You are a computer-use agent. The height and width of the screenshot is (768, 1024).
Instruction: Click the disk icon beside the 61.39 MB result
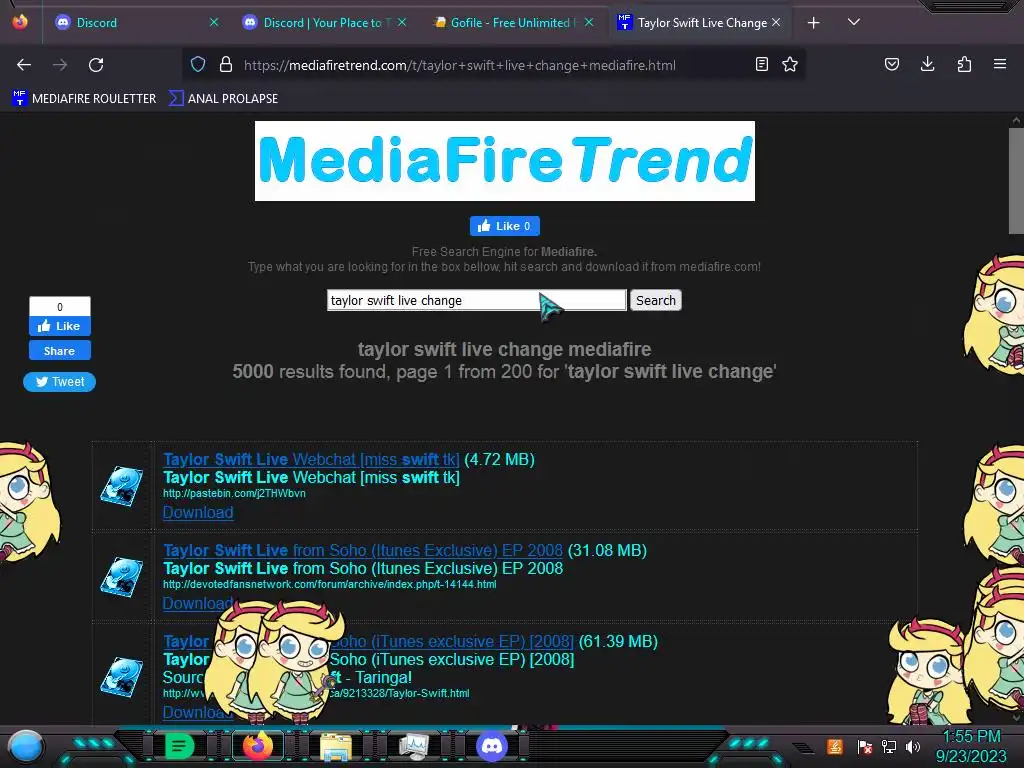[x=122, y=677]
